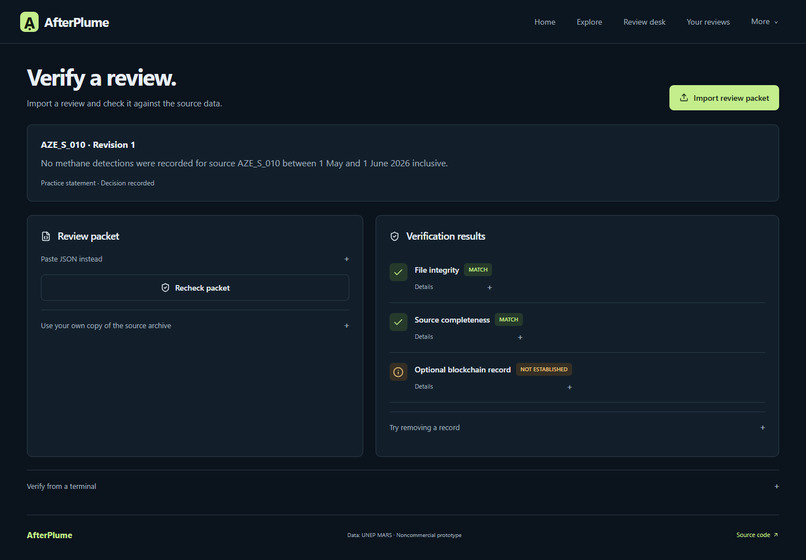Click the Optional blockchain record label
The image size is (806, 560).
point(463,370)
